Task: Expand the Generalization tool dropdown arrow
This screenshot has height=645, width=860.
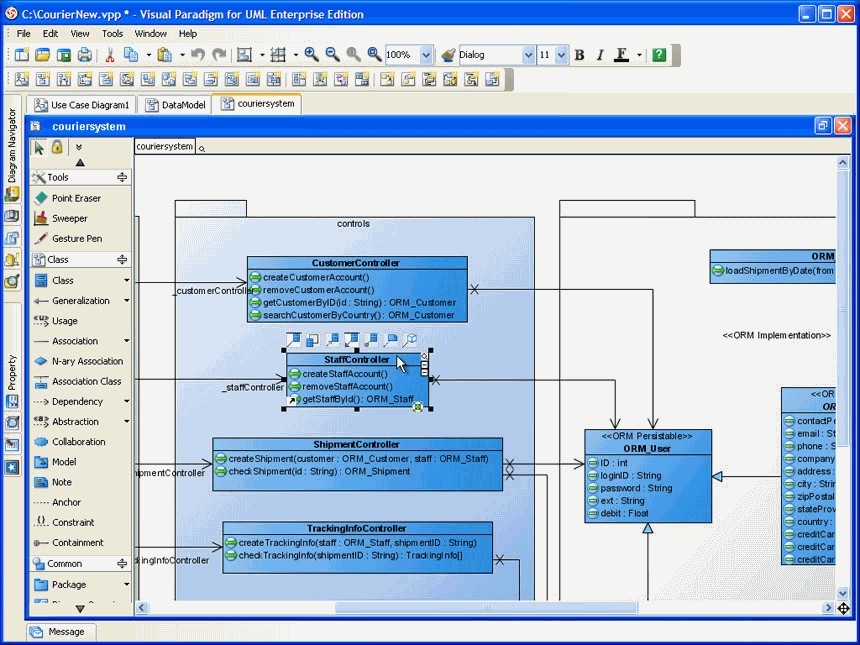Action: click(x=127, y=301)
